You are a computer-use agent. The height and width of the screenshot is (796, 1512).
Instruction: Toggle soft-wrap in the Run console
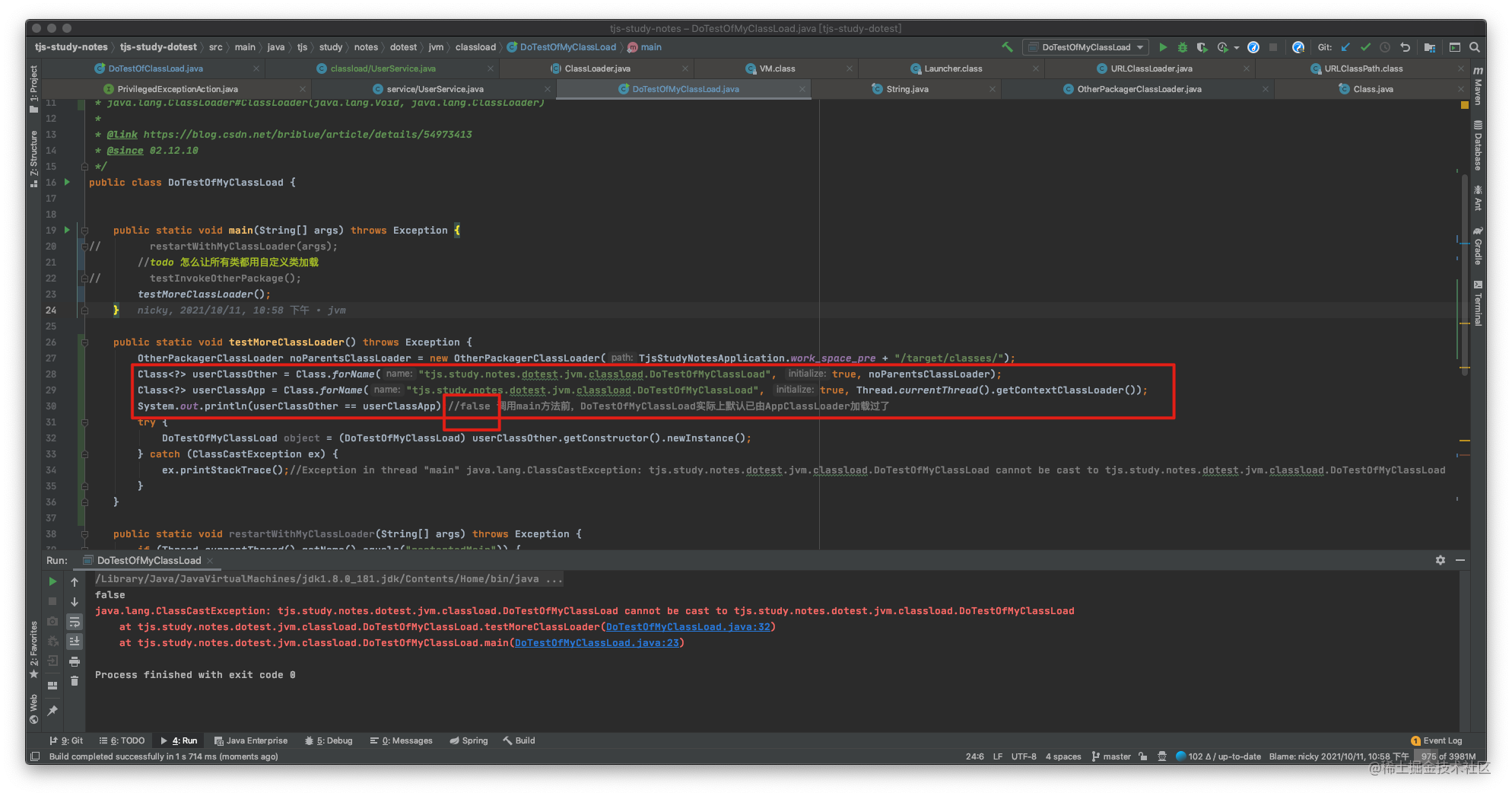click(75, 622)
